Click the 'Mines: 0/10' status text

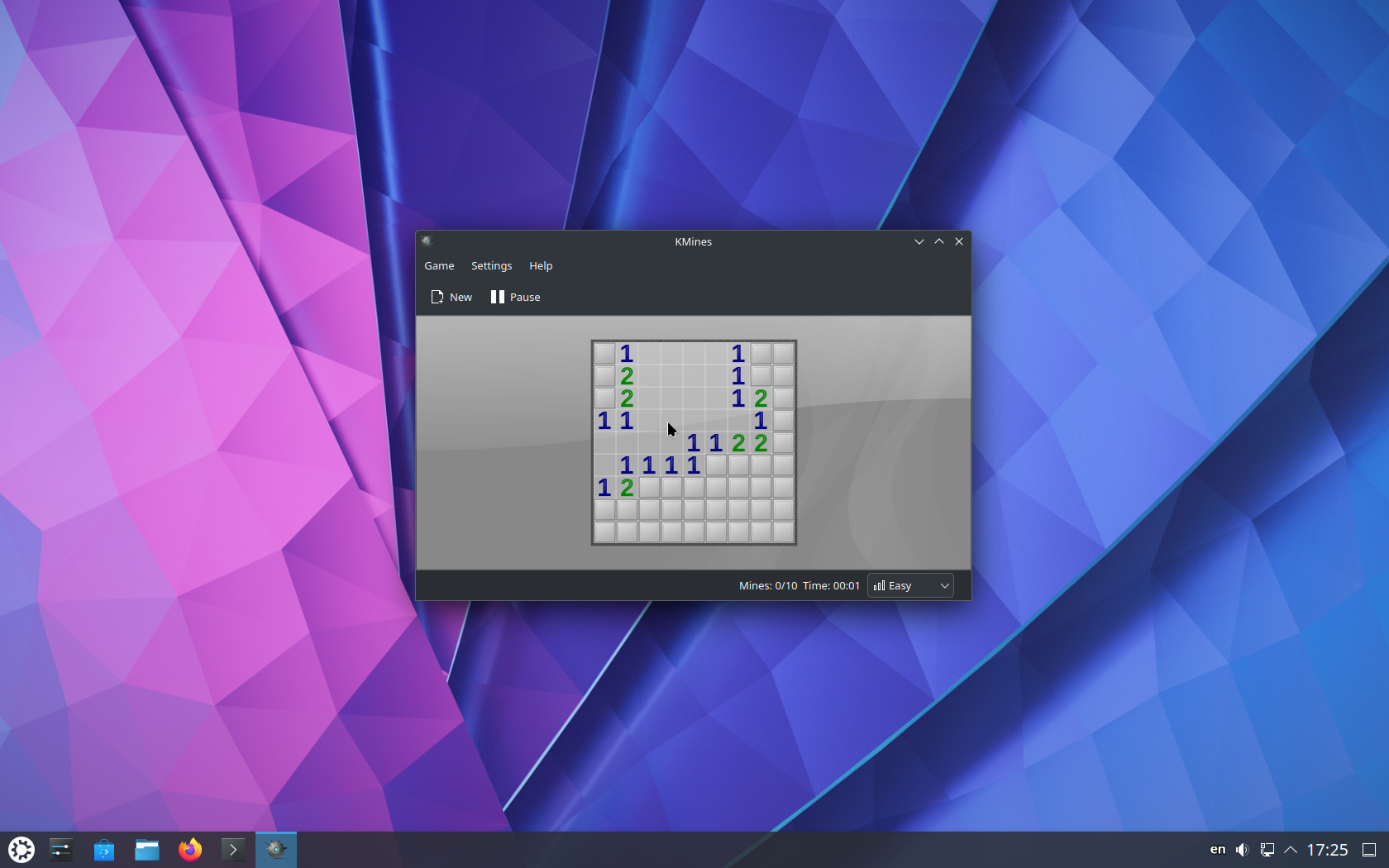[768, 585]
